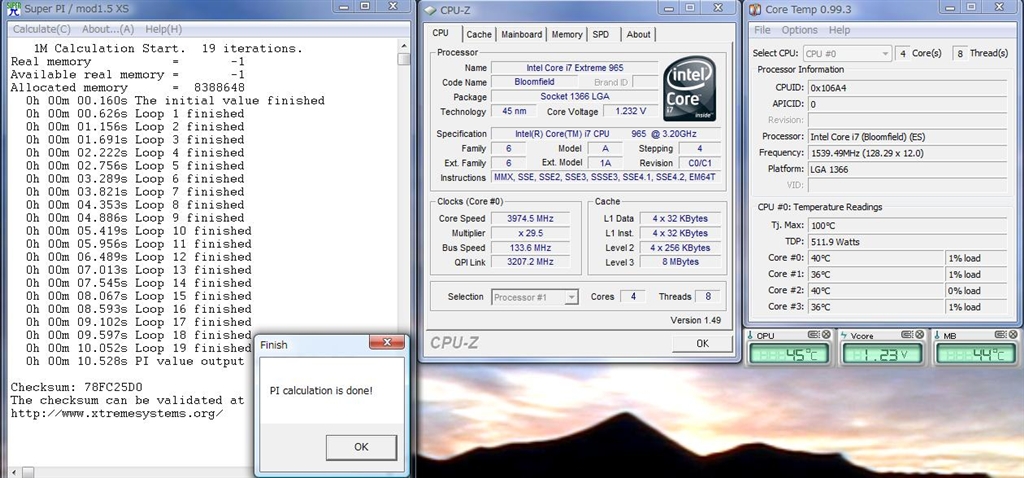This screenshot has height=478, width=1024.
Task: Click the Core Speed value '3974.5 MHz'
Action: pos(530,219)
